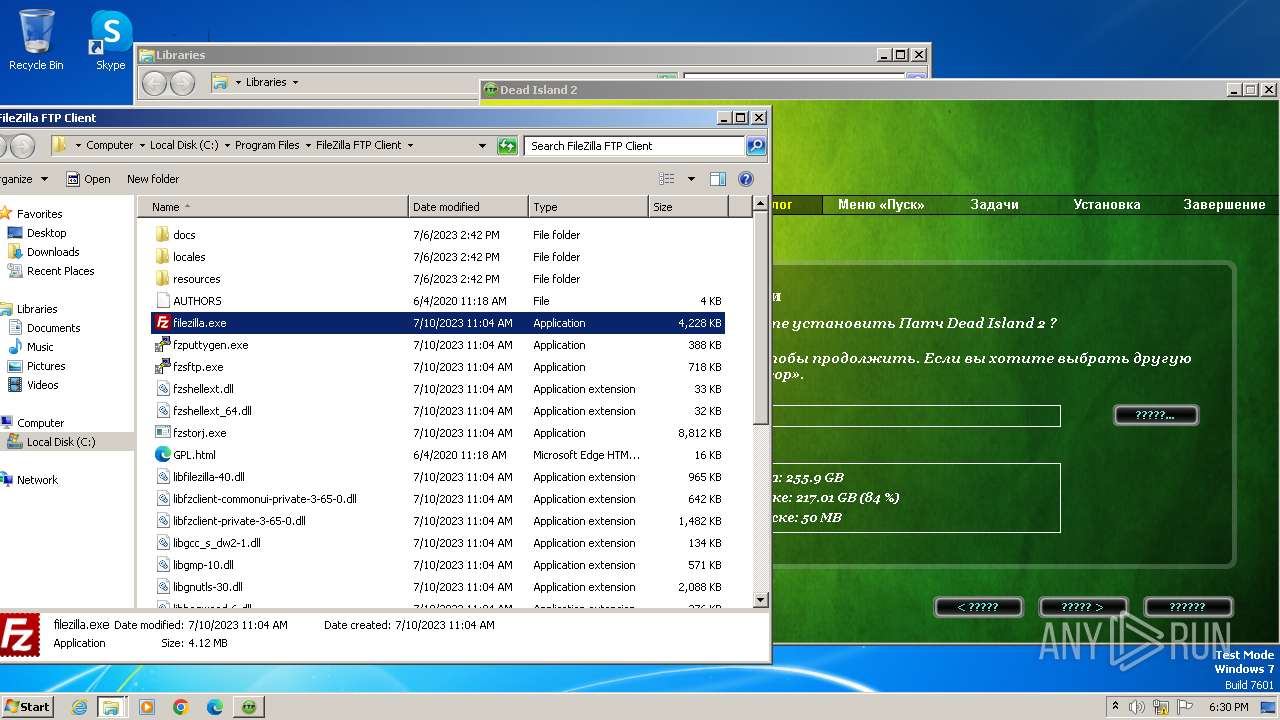Select the docs folder icon

[163, 235]
